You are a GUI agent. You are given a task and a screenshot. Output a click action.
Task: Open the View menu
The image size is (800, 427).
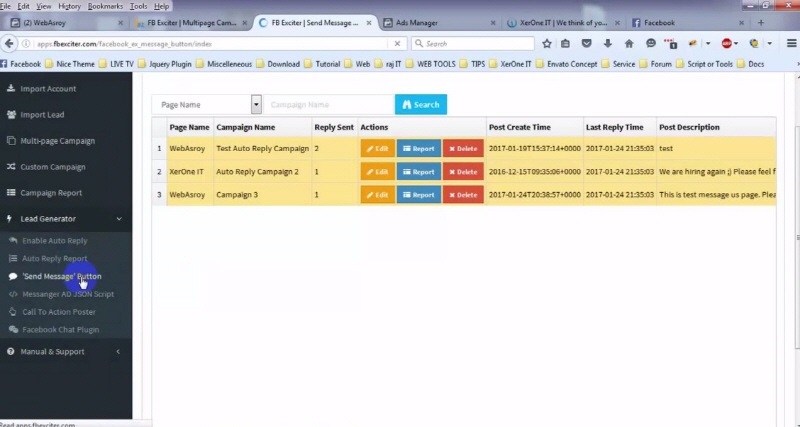click(x=44, y=6)
